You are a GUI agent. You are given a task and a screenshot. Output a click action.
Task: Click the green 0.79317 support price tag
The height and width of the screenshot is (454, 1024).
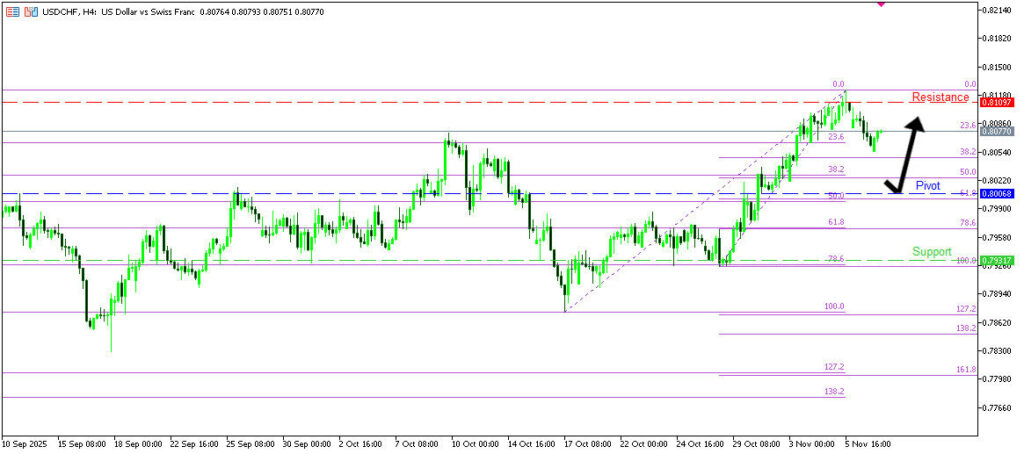(x=996, y=260)
